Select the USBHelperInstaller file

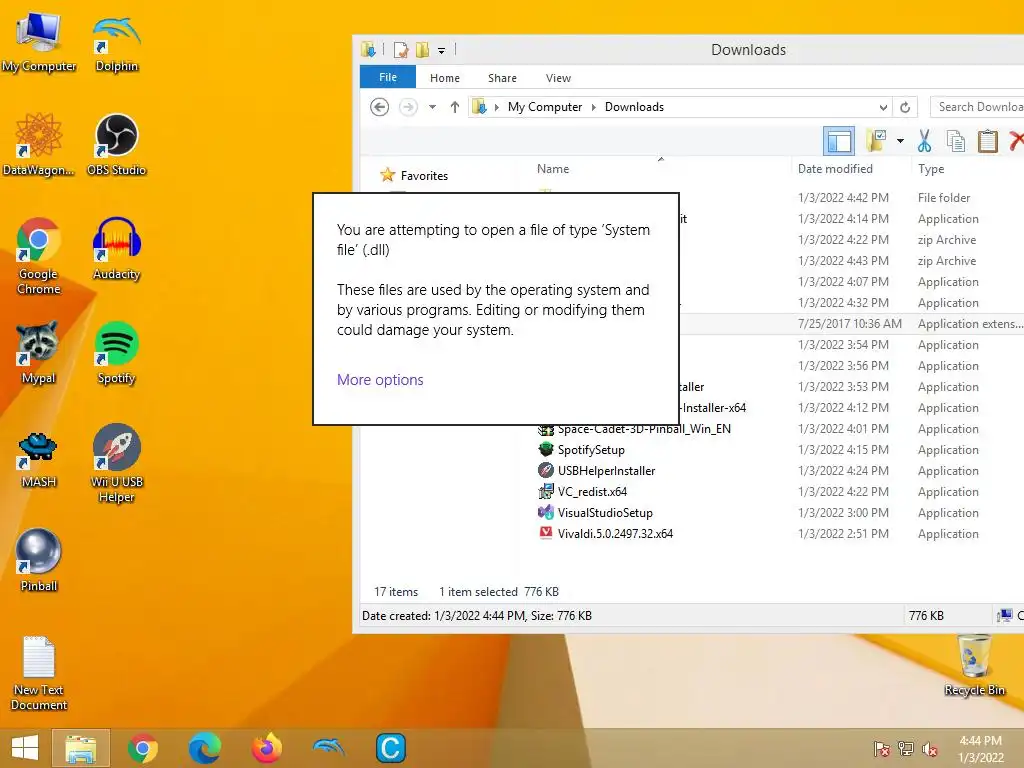click(x=606, y=470)
